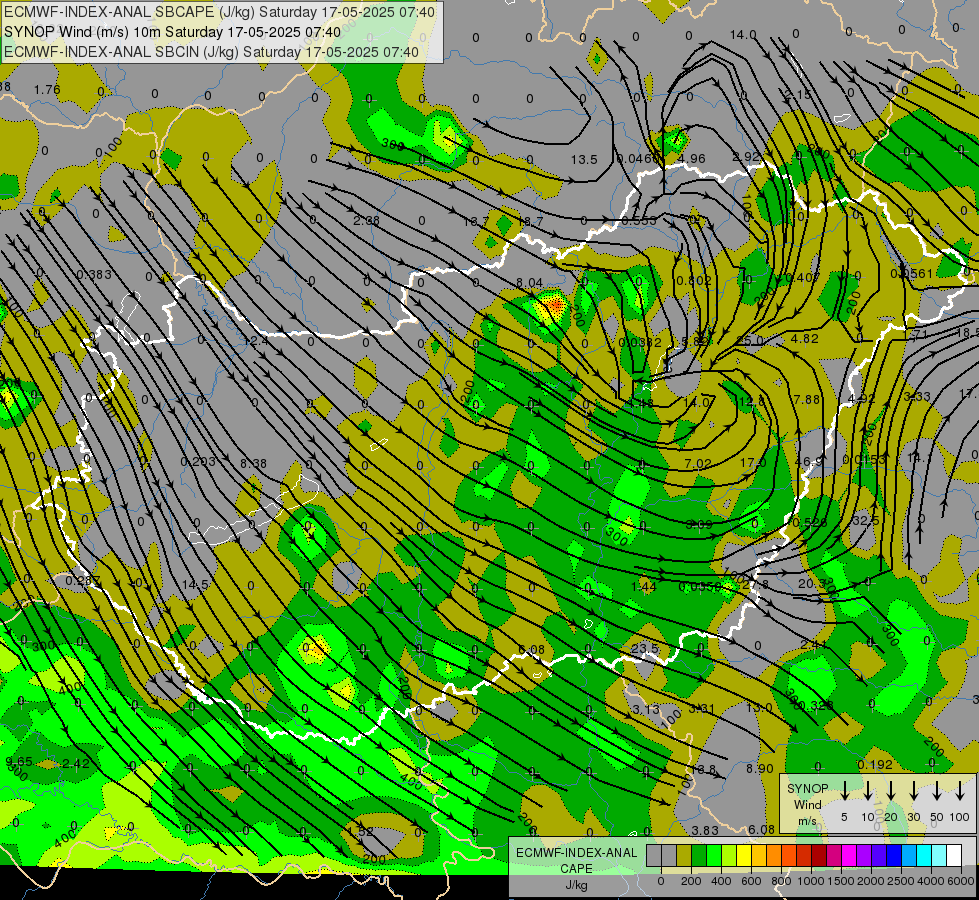Click the '8.38' map value
Viewport: 979px width, 900px height.
pos(253,463)
